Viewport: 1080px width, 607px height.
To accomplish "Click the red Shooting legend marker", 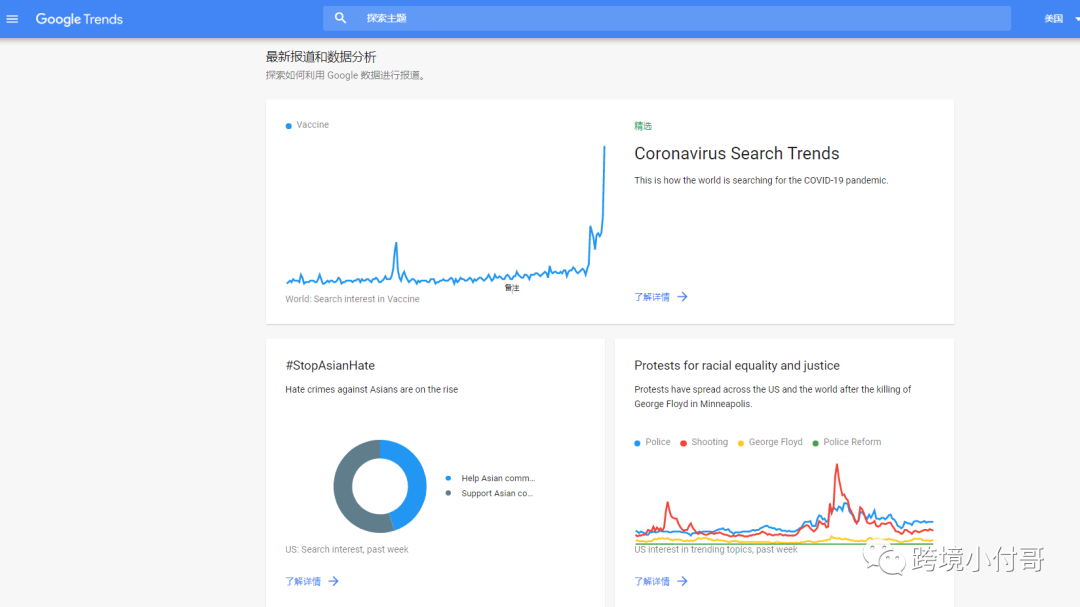I will click(x=684, y=443).
